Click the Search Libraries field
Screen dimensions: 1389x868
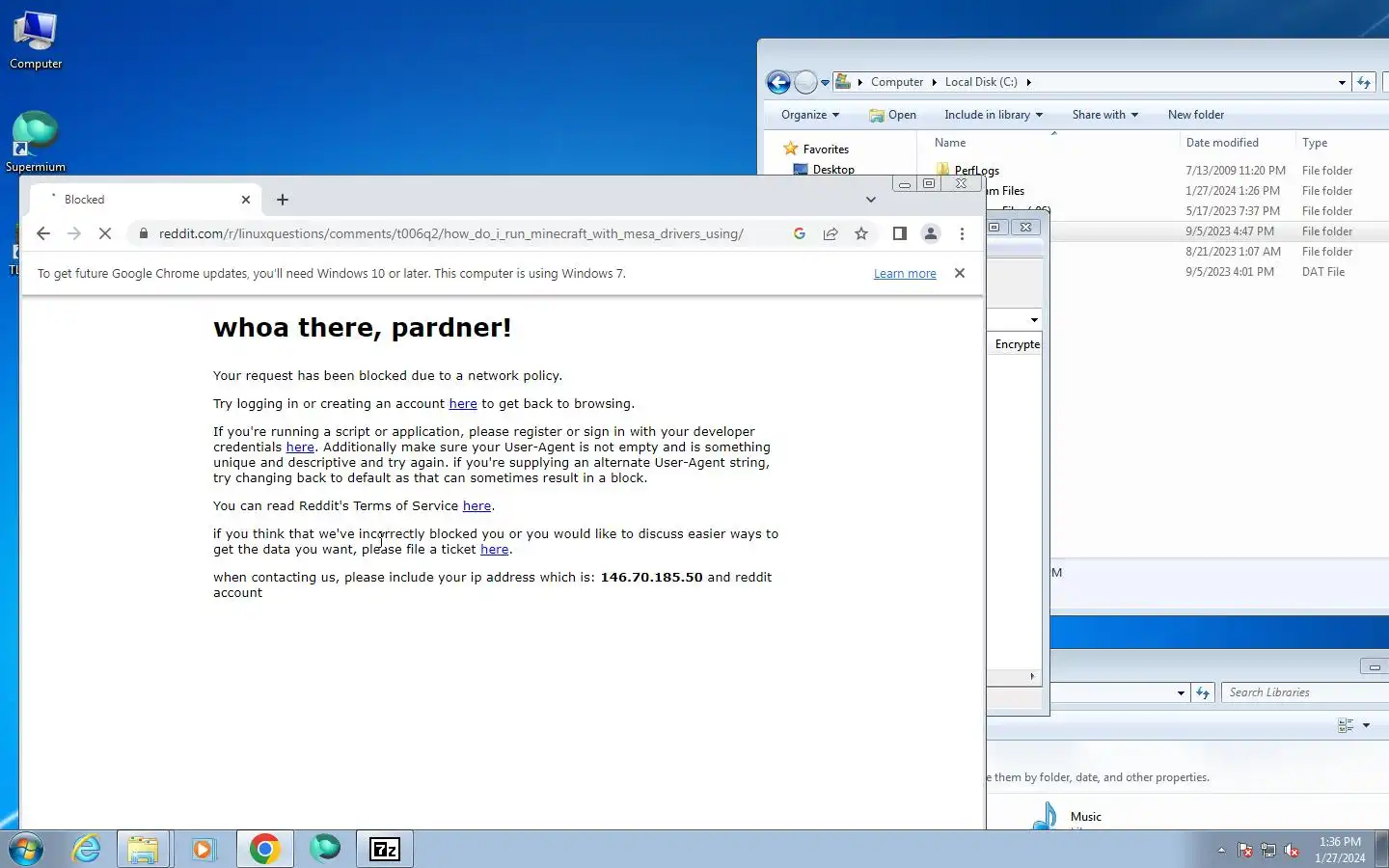pyautogui.click(x=1305, y=692)
